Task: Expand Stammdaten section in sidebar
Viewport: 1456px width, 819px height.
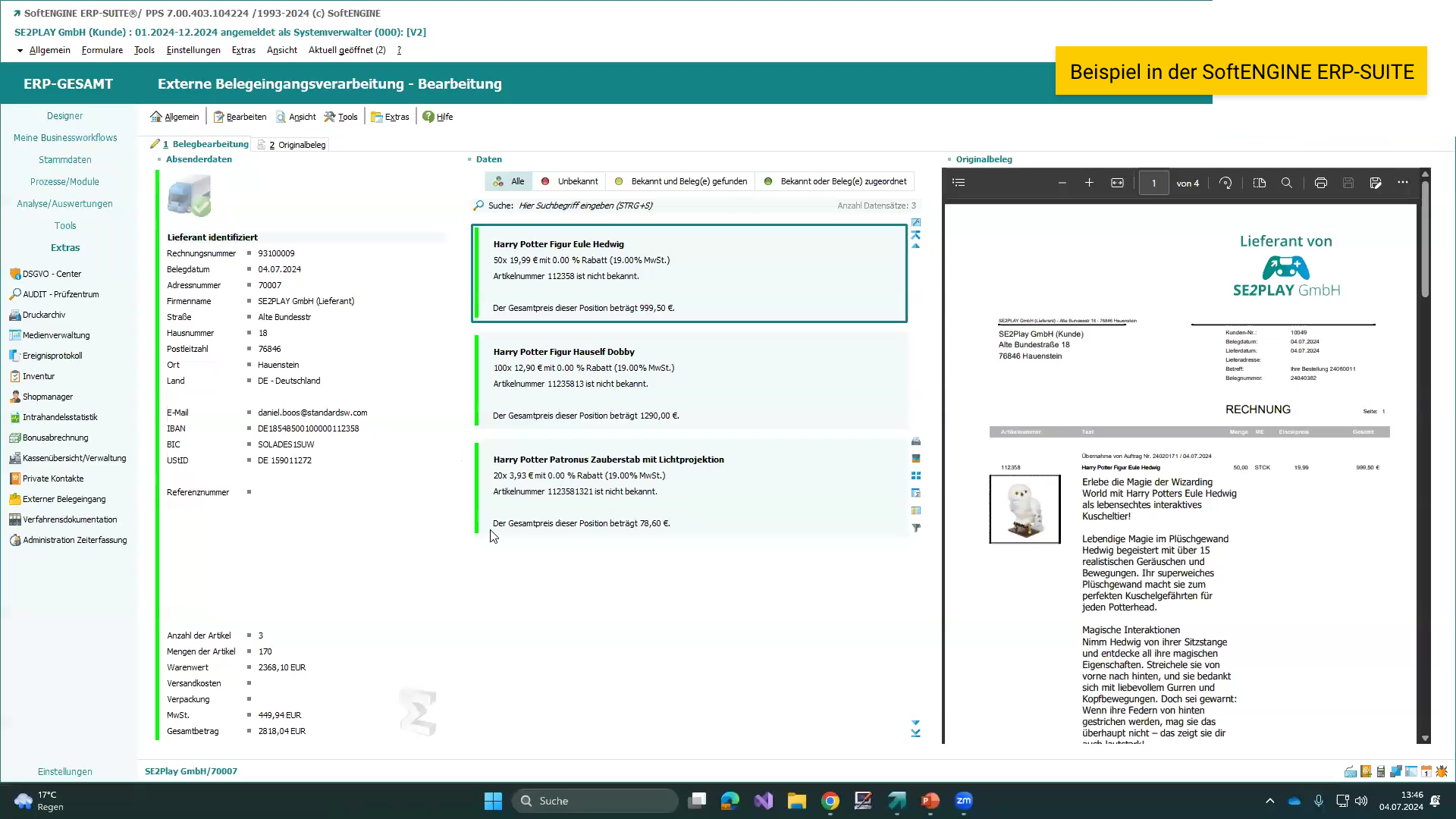Action: (x=64, y=160)
